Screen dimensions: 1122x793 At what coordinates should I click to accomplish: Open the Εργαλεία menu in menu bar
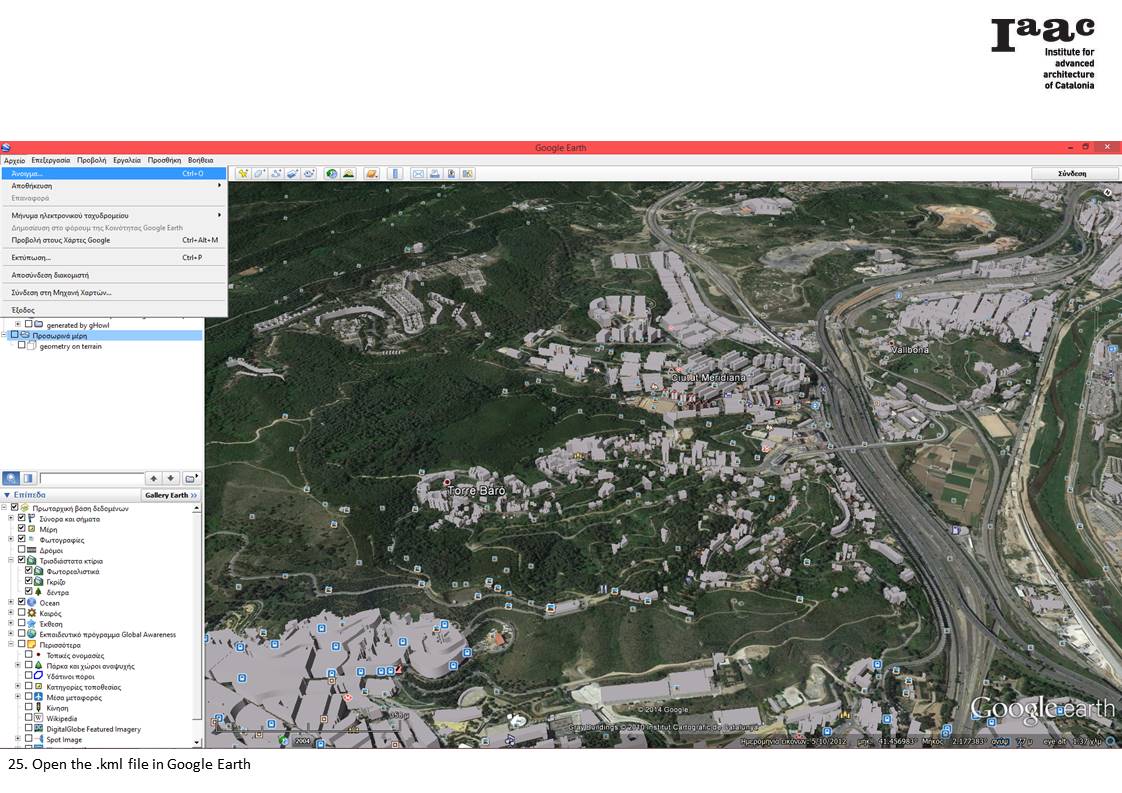coord(126,160)
